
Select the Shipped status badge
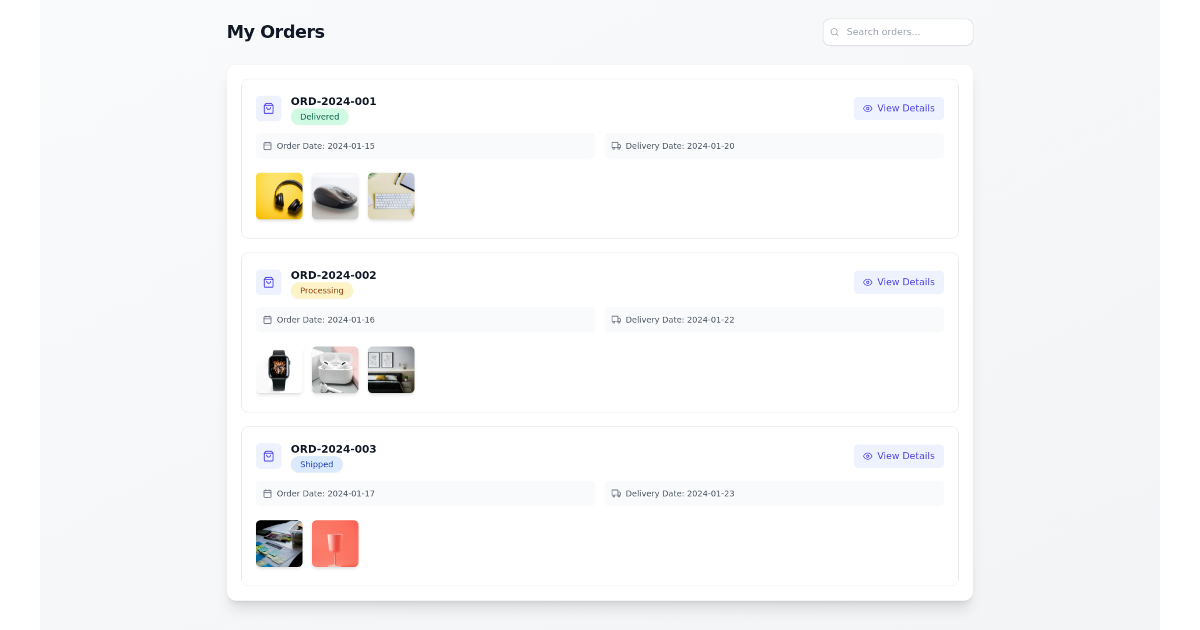point(316,464)
